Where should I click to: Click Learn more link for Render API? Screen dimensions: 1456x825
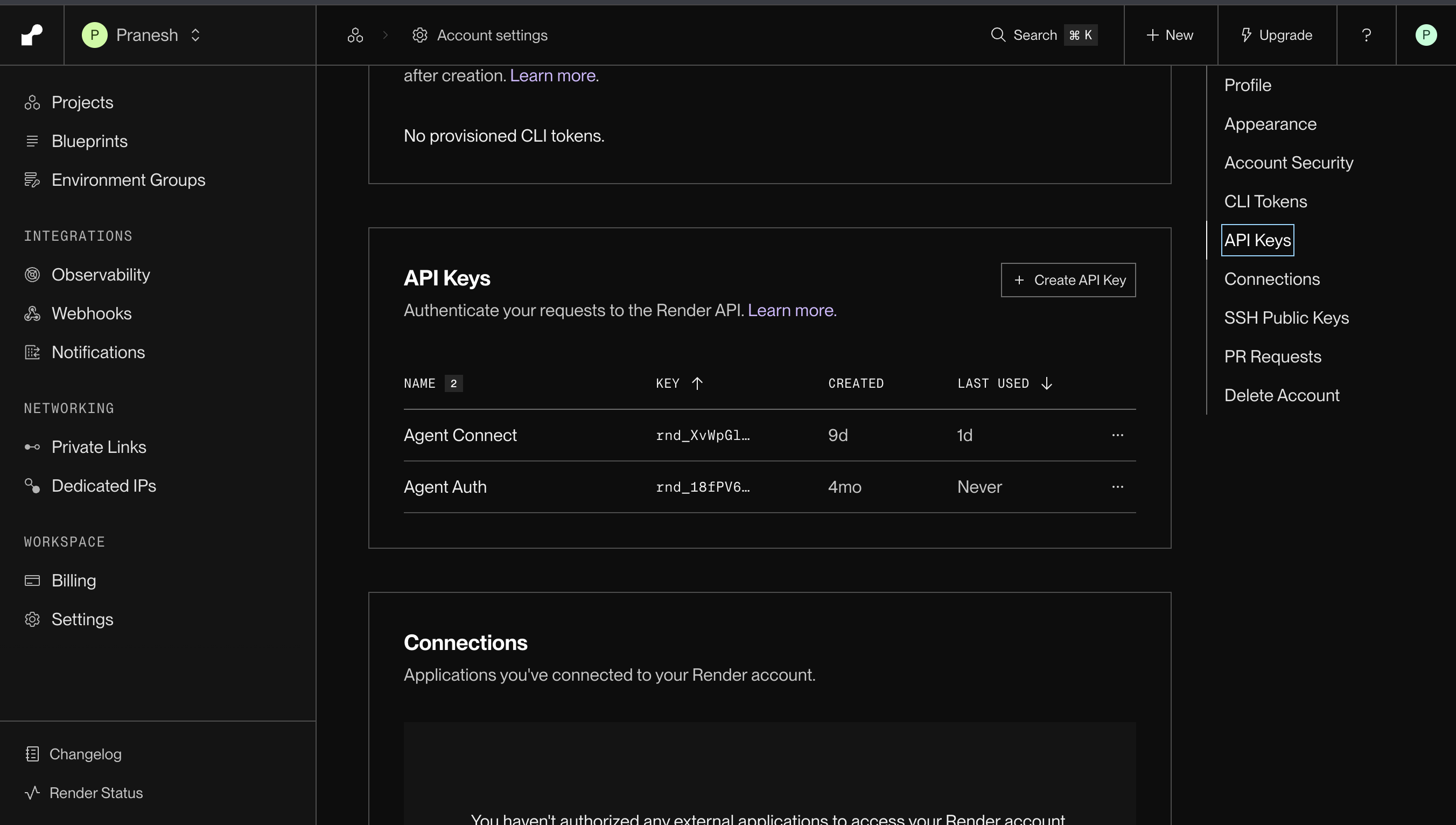pyautogui.click(x=790, y=311)
